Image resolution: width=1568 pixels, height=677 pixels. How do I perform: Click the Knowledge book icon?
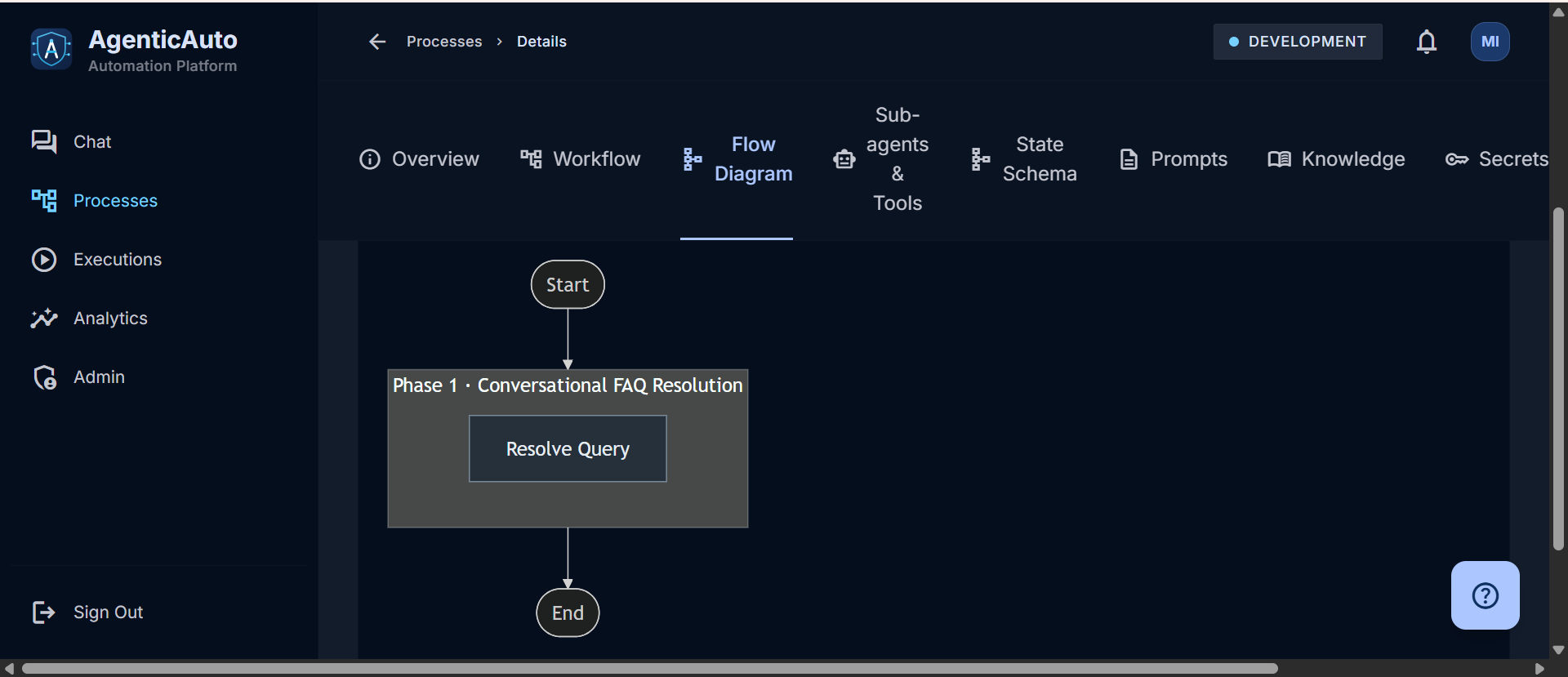[1280, 159]
